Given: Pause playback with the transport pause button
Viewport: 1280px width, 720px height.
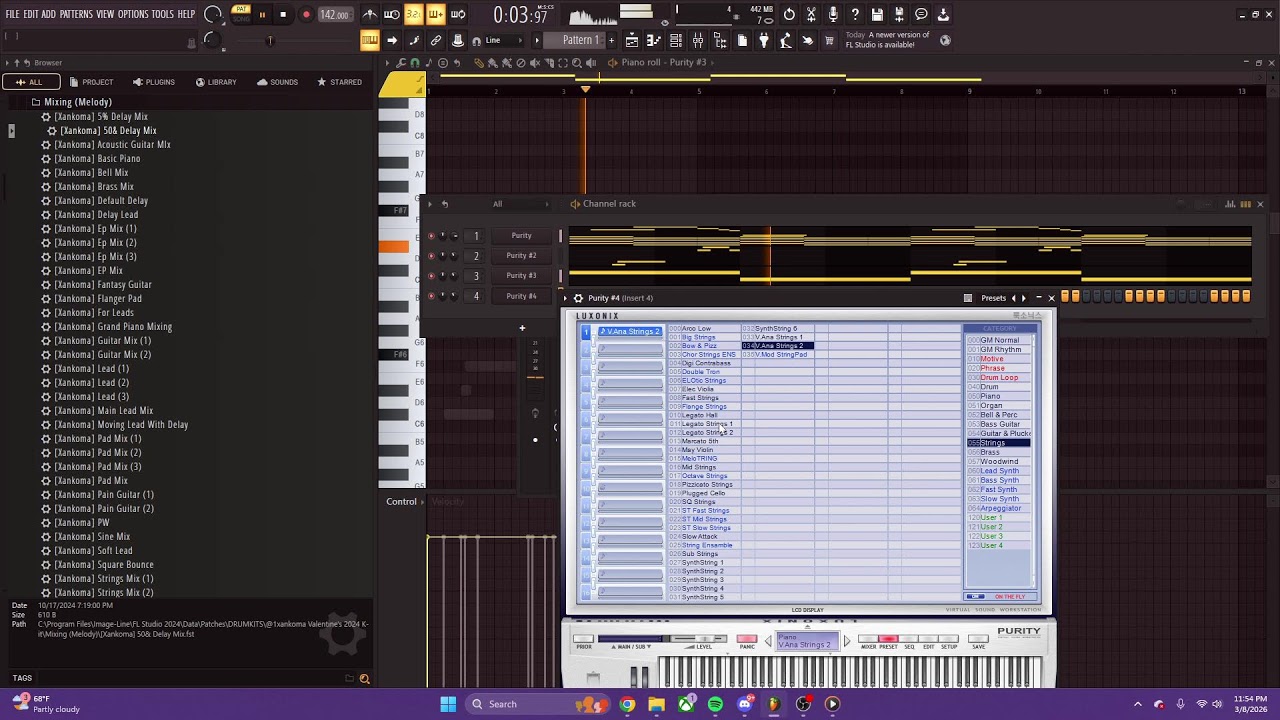Looking at the screenshot, I should [x=262, y=14].
